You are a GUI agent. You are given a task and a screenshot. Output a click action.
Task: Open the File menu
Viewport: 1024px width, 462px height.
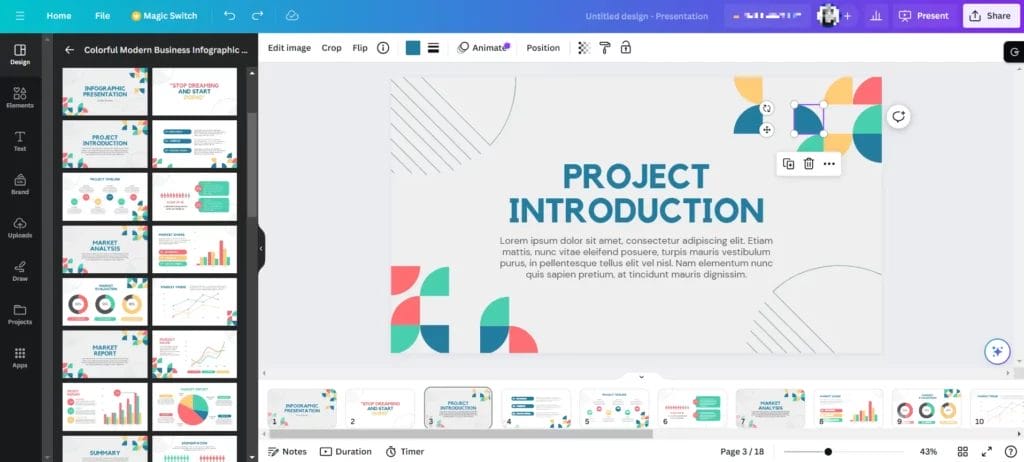(x=103, y=16)
